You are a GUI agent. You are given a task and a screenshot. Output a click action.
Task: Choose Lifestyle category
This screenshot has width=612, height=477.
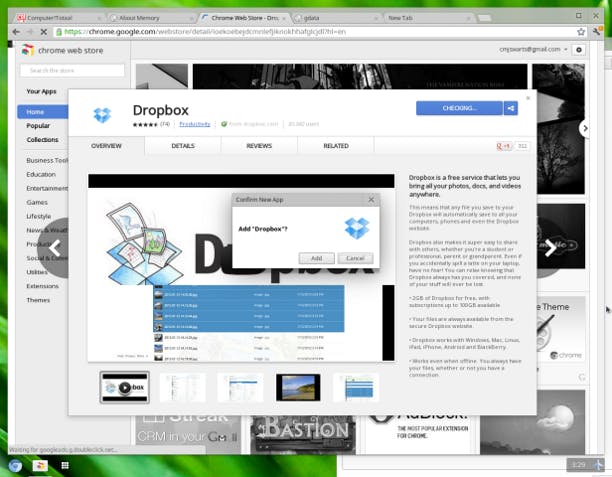coord(39,216)
